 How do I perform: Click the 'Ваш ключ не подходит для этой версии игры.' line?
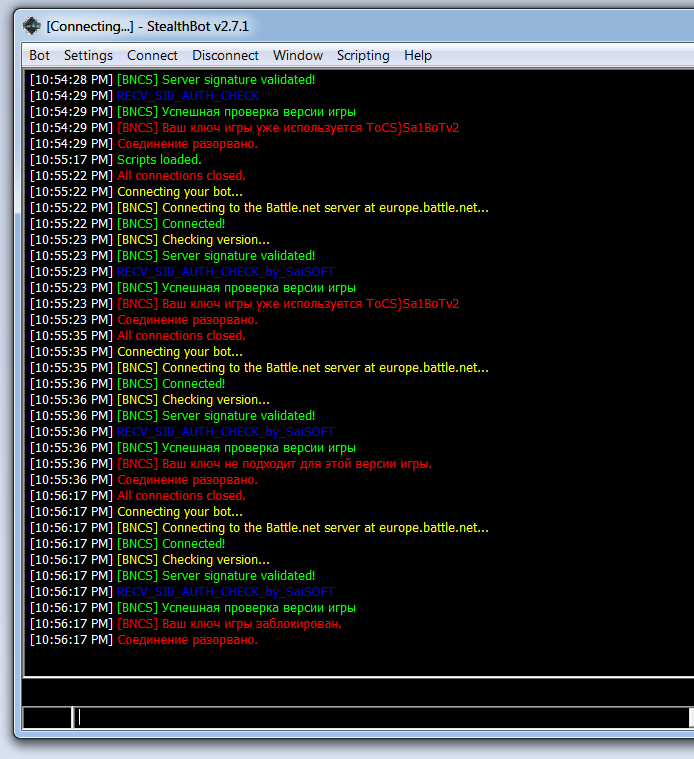[x=231, y=464]
